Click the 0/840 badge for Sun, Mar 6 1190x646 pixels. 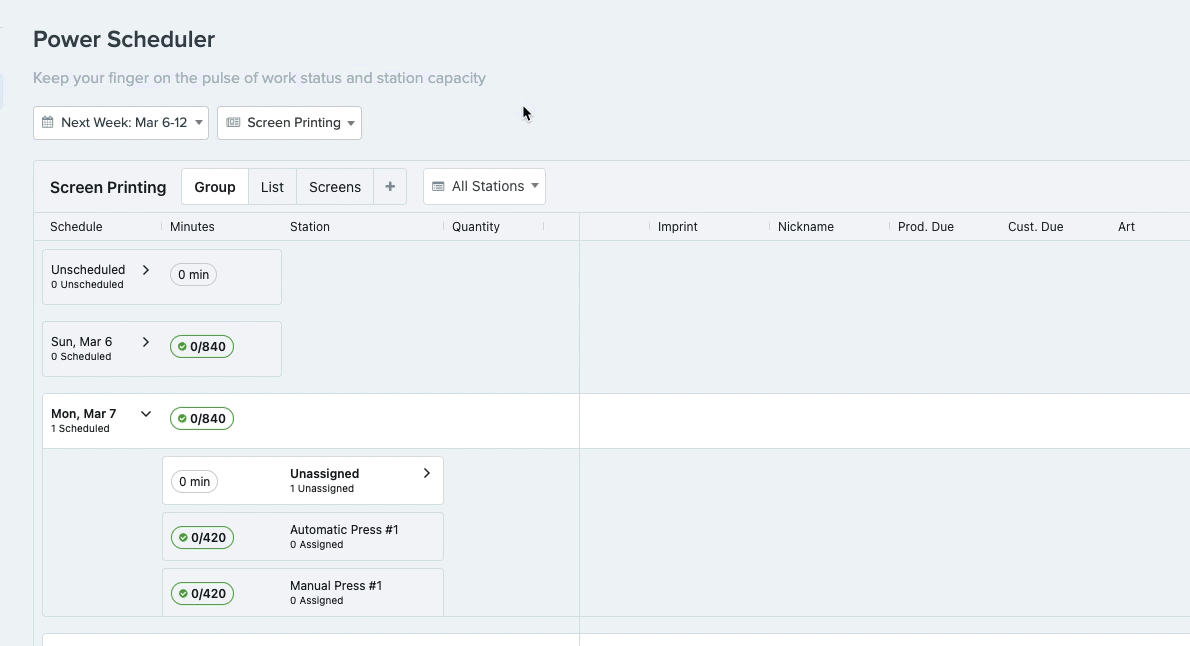pos(202,347)
